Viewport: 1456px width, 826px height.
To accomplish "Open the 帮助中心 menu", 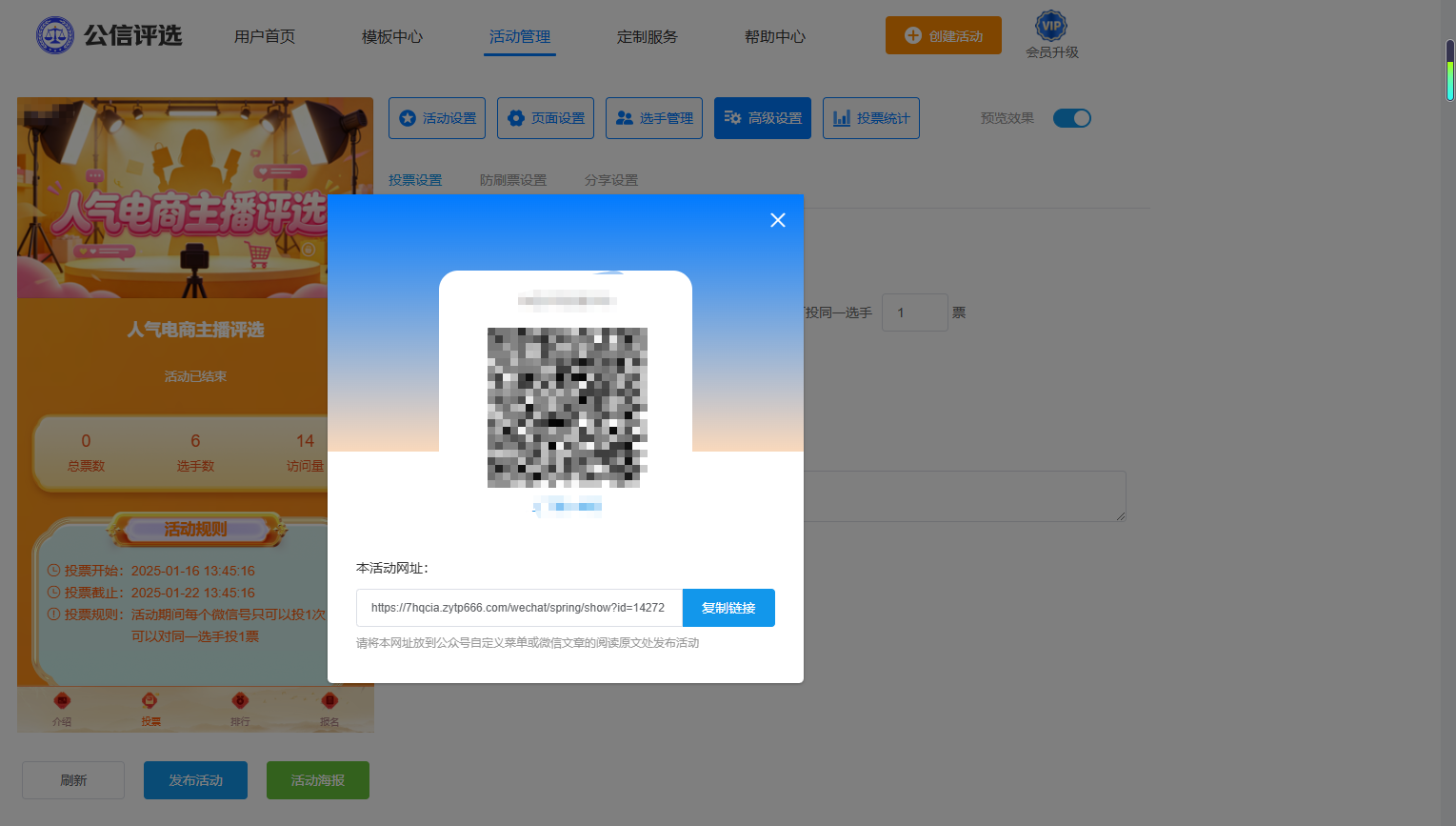I will (x=775, y=36).
